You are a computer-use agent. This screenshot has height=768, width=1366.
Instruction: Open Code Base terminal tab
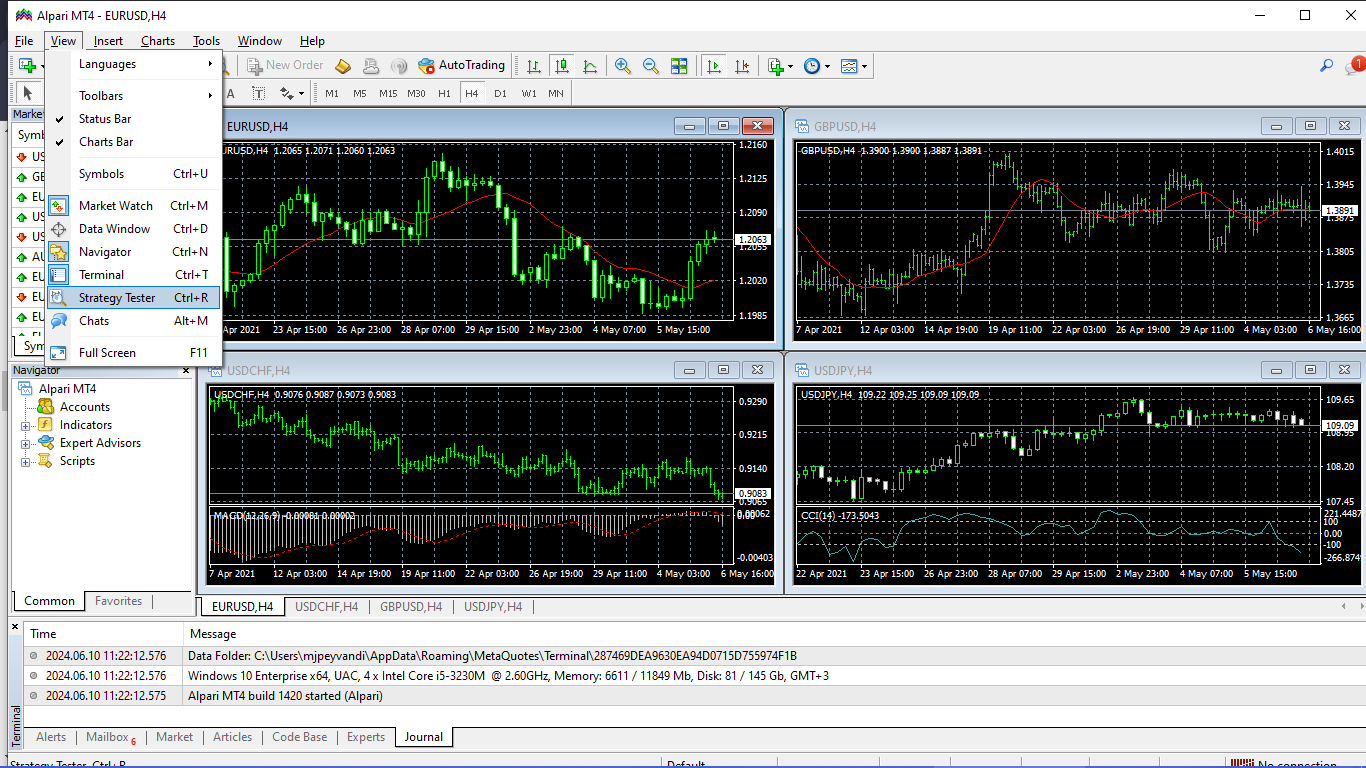[x=300, y=737]
